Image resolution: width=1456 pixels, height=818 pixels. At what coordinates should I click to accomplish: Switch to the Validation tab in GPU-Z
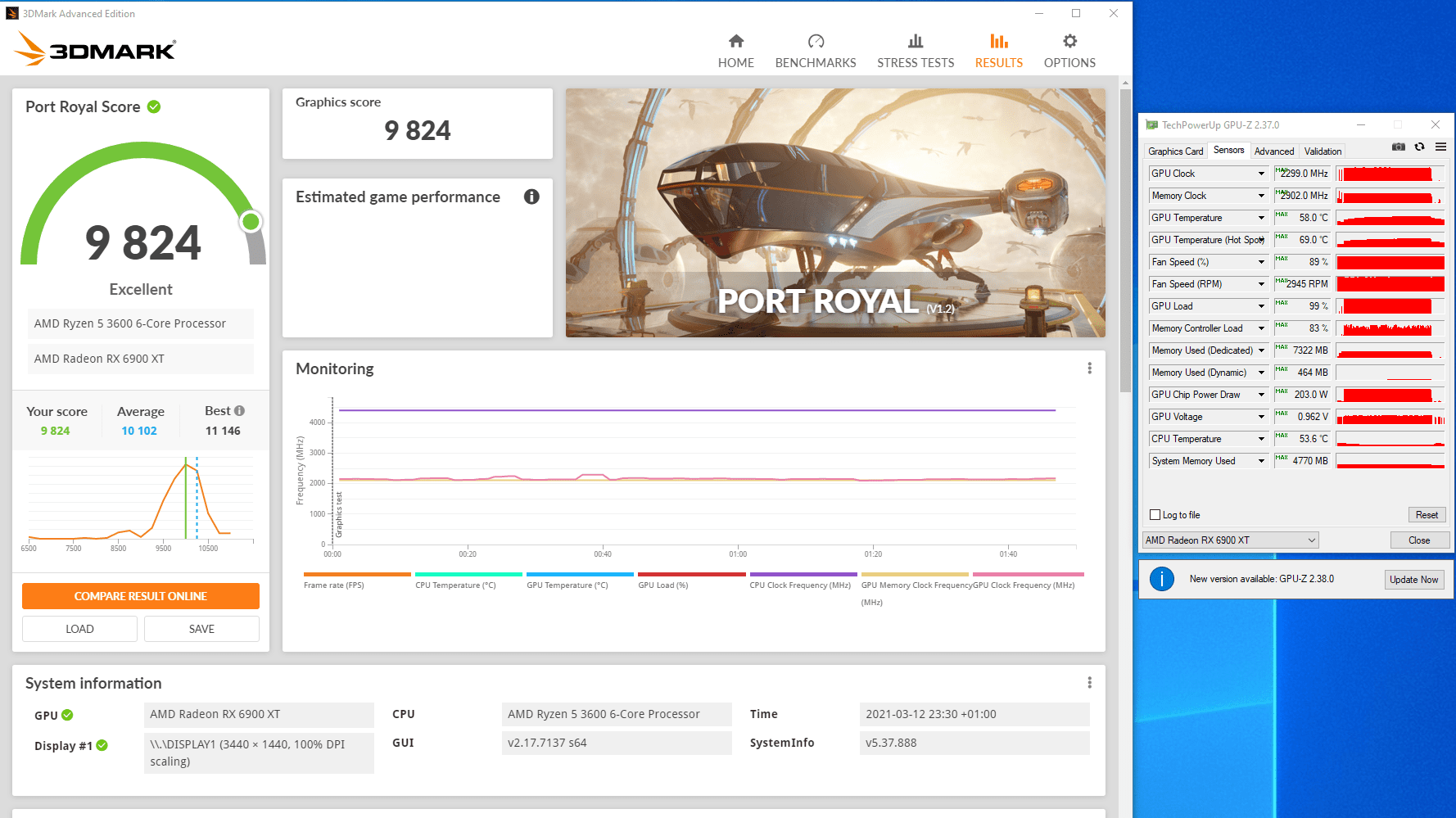coord(1323,151)
